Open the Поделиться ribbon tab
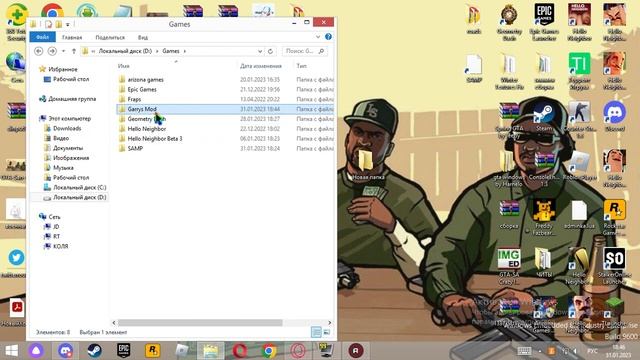This screenshot has width=640, height=360. pyautogui.click(x=110, y=37)
